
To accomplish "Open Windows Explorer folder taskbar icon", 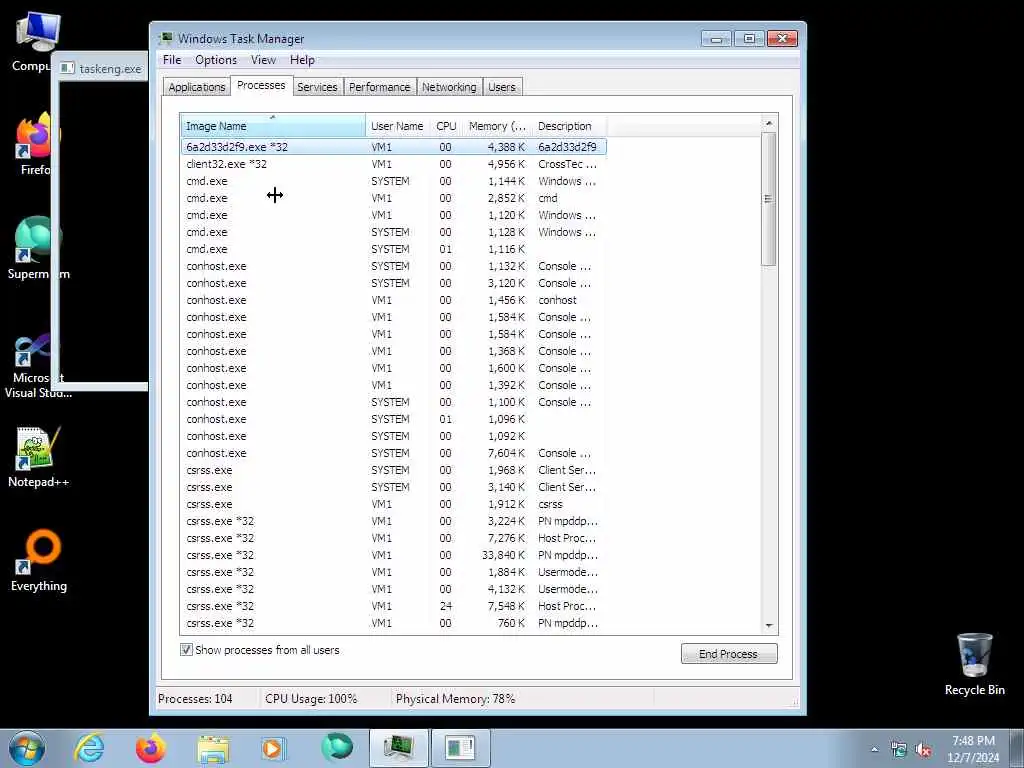I will point(214,748).
